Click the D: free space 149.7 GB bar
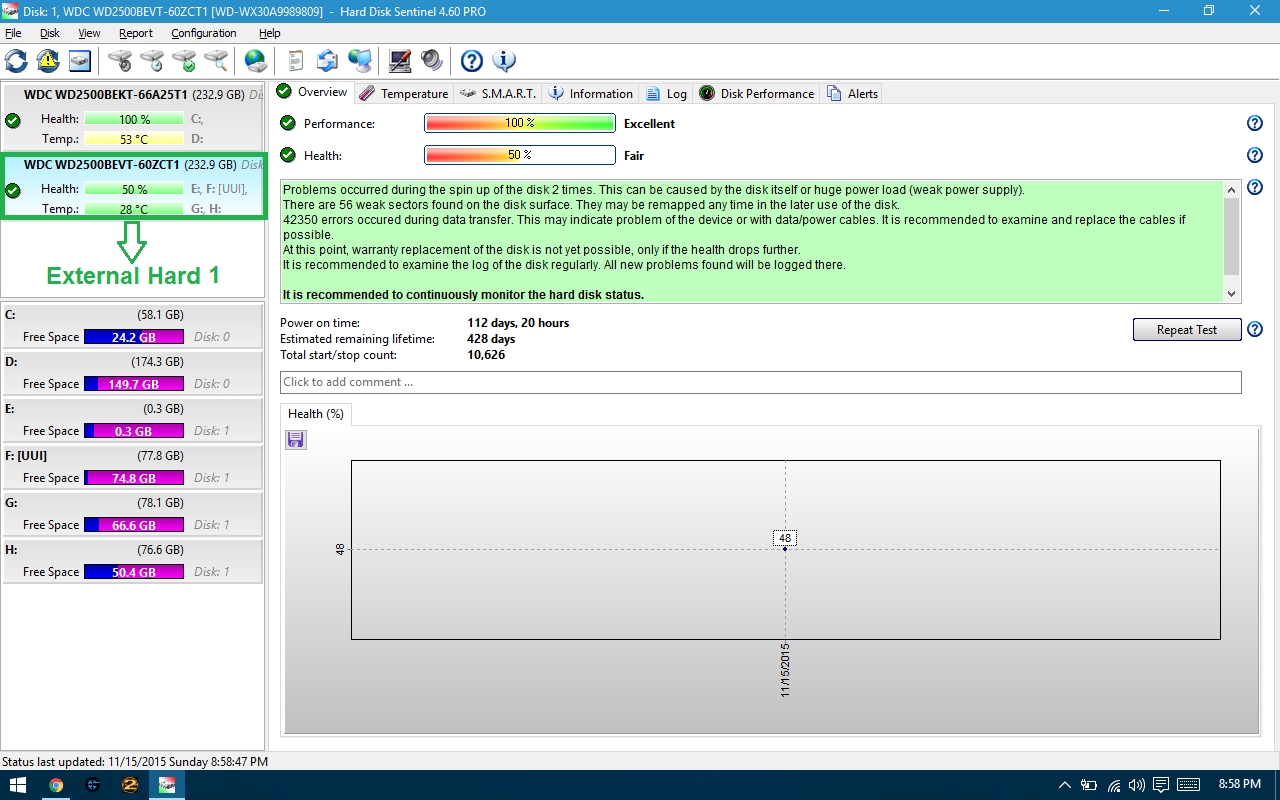The width and height of the screenshot is (1280, 800). [x=134, y=384]
